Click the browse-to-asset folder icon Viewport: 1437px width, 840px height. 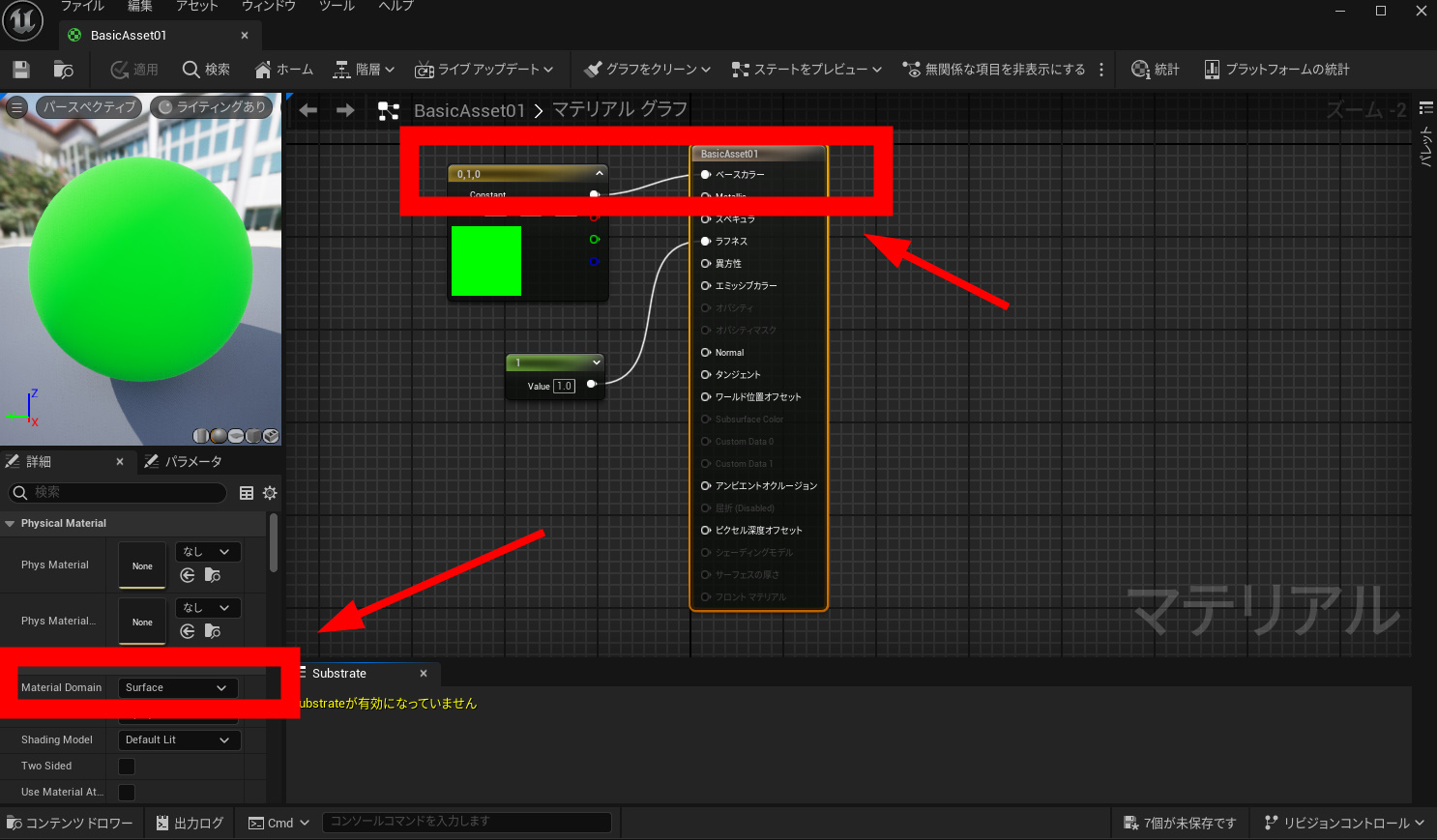click(x=63, y=70)
